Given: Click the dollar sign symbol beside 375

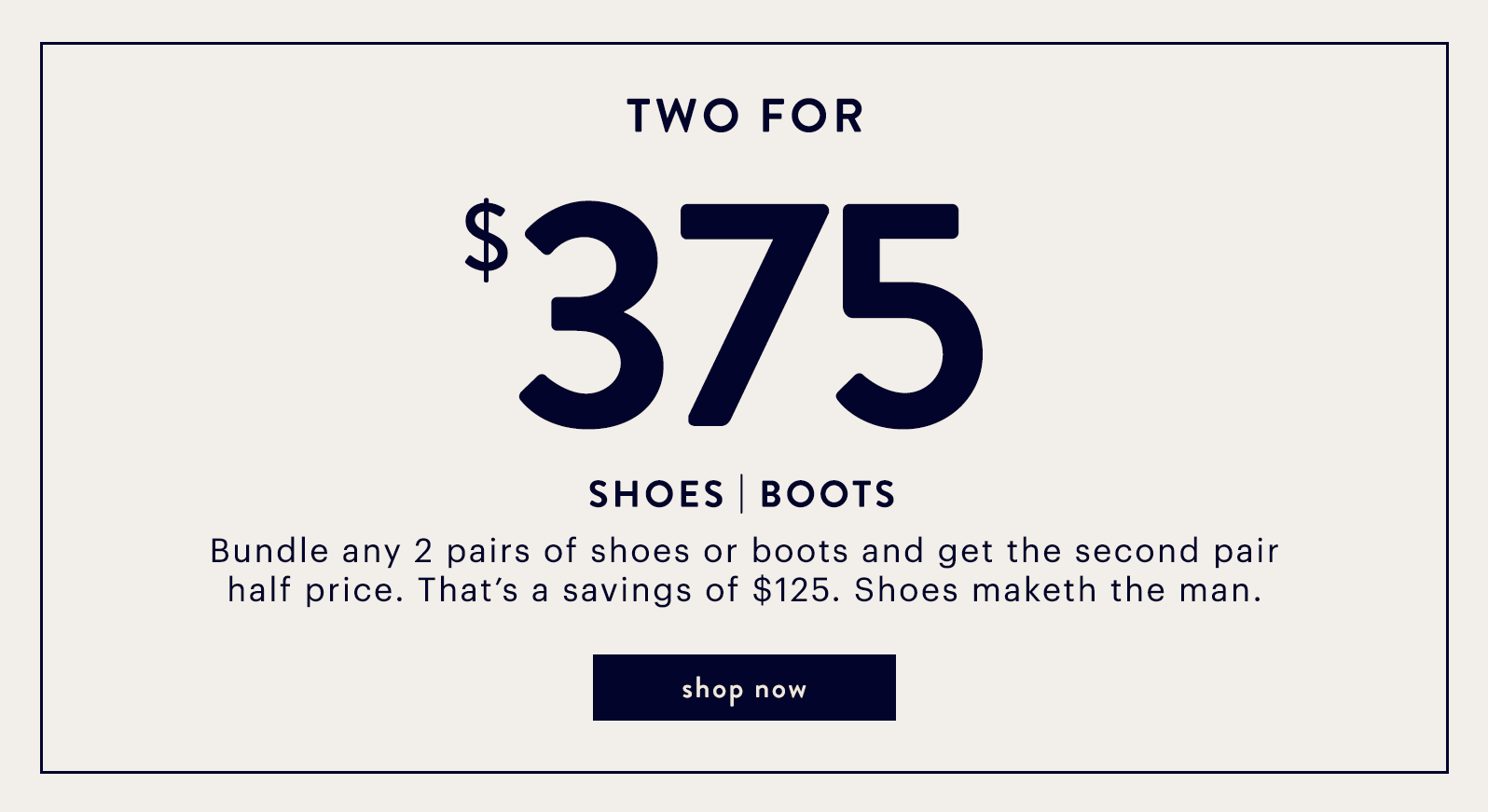Looking at the screenshot, I should coord(487,240).
